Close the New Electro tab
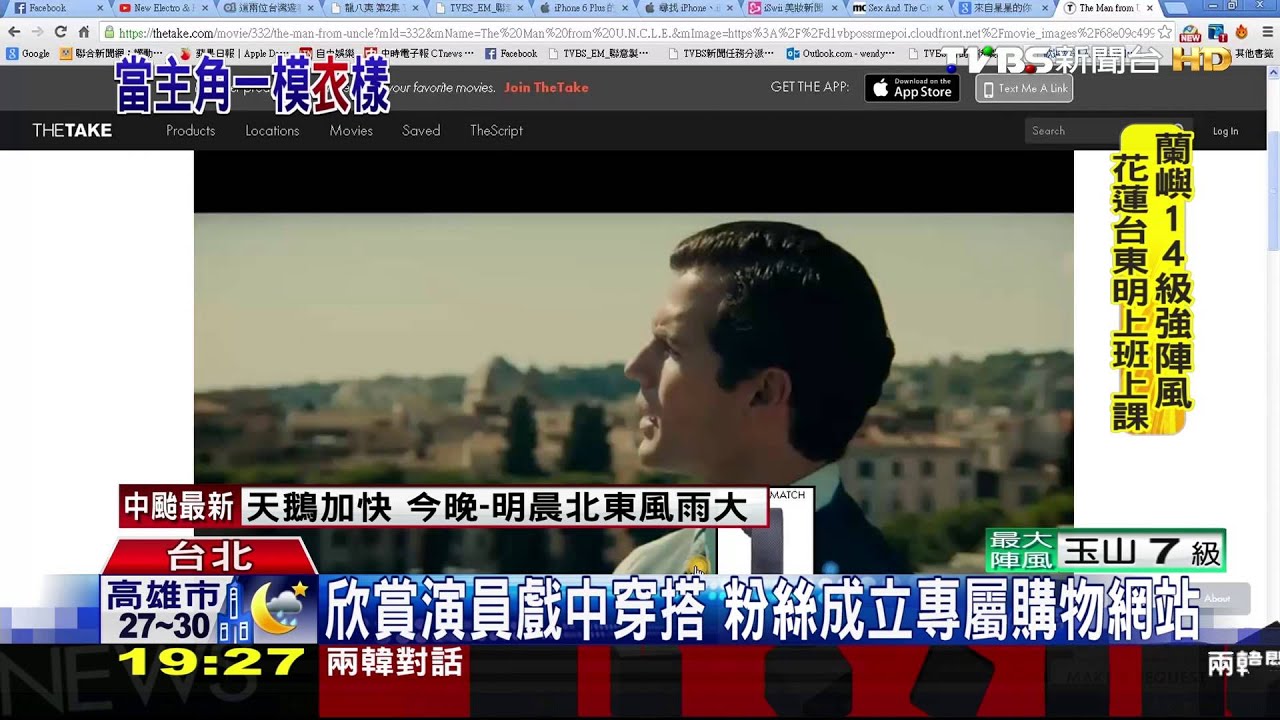This screenshot has height=720, width=1280. pos(205,8)
